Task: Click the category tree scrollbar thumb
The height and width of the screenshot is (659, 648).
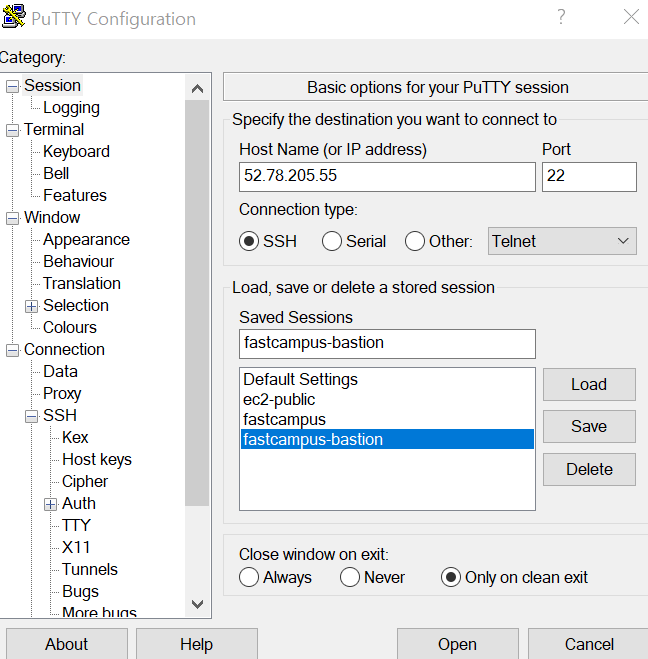Action: 197,303
